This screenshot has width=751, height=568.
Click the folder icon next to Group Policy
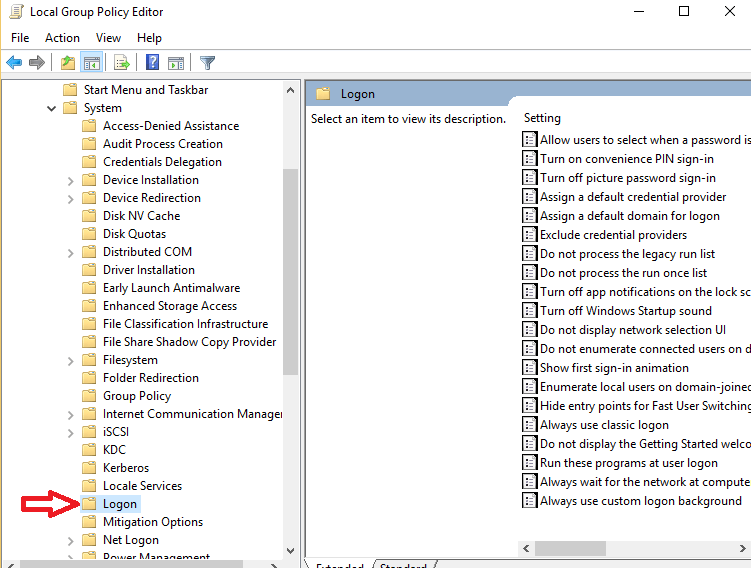(89, 396)
